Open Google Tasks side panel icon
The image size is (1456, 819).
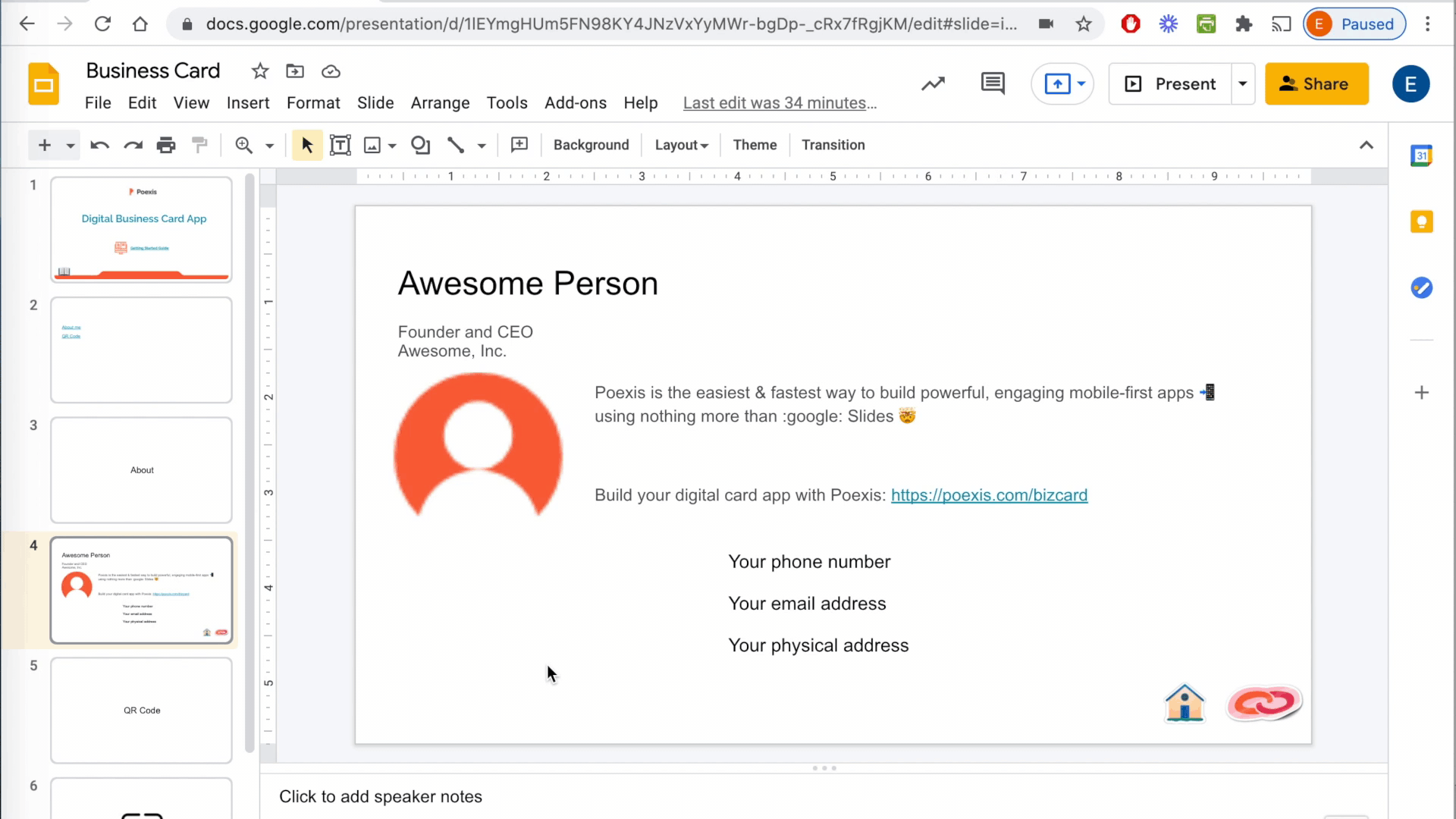click(x=1421, y=287)
